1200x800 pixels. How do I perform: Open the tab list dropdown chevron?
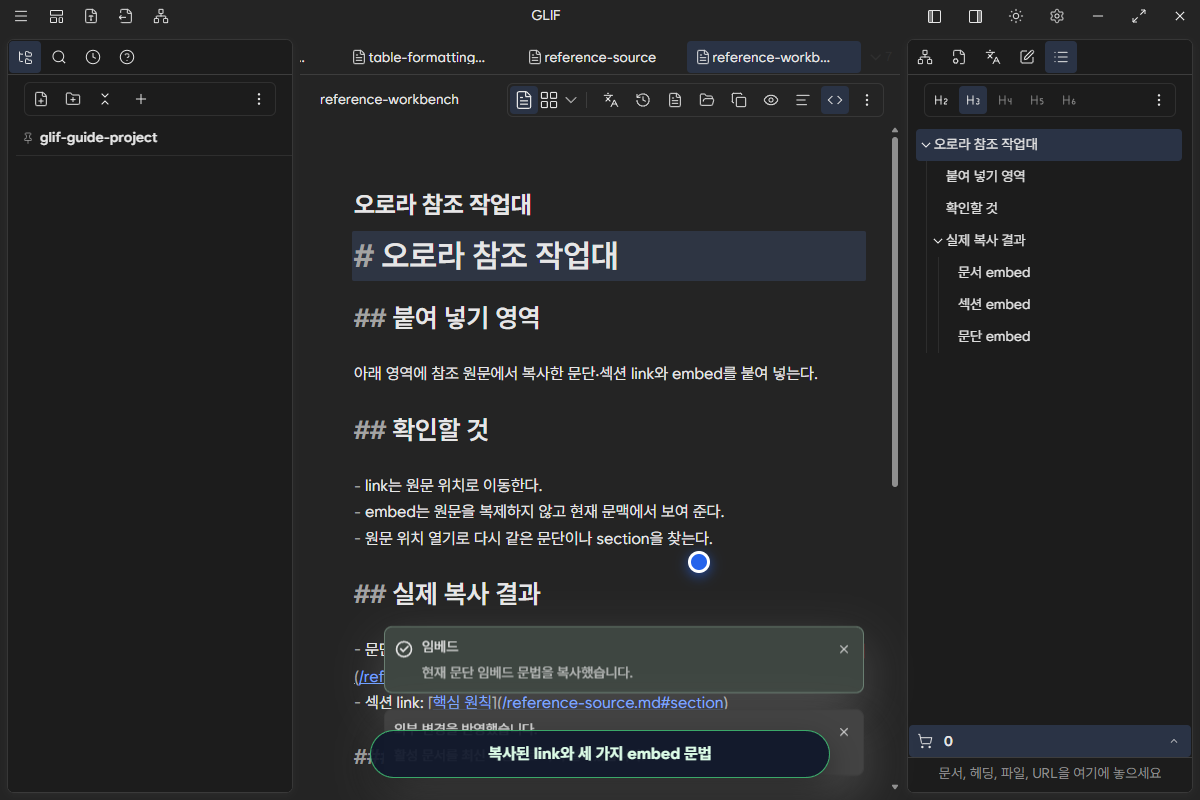point(875,57)
